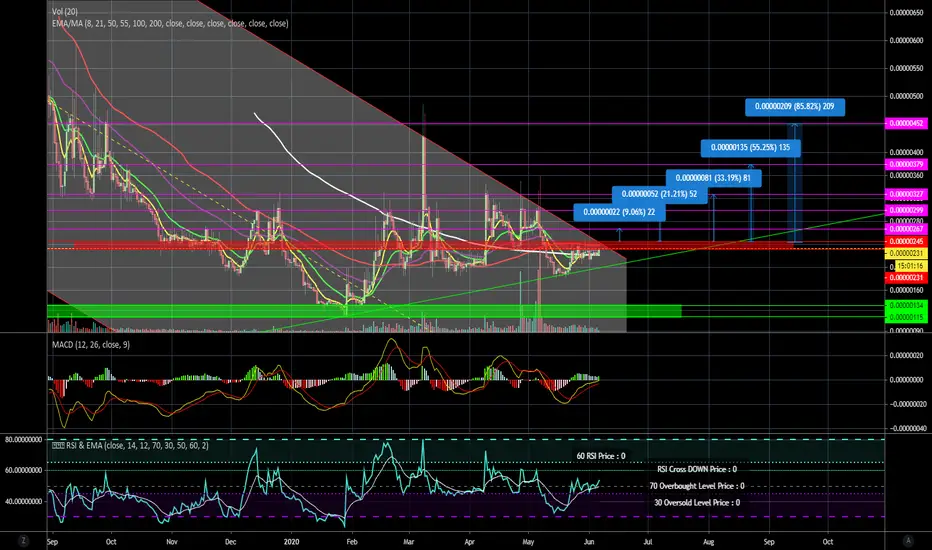Click the Aug label on time axis
This screenshot has width=932, height=550.
pos(709,542)
